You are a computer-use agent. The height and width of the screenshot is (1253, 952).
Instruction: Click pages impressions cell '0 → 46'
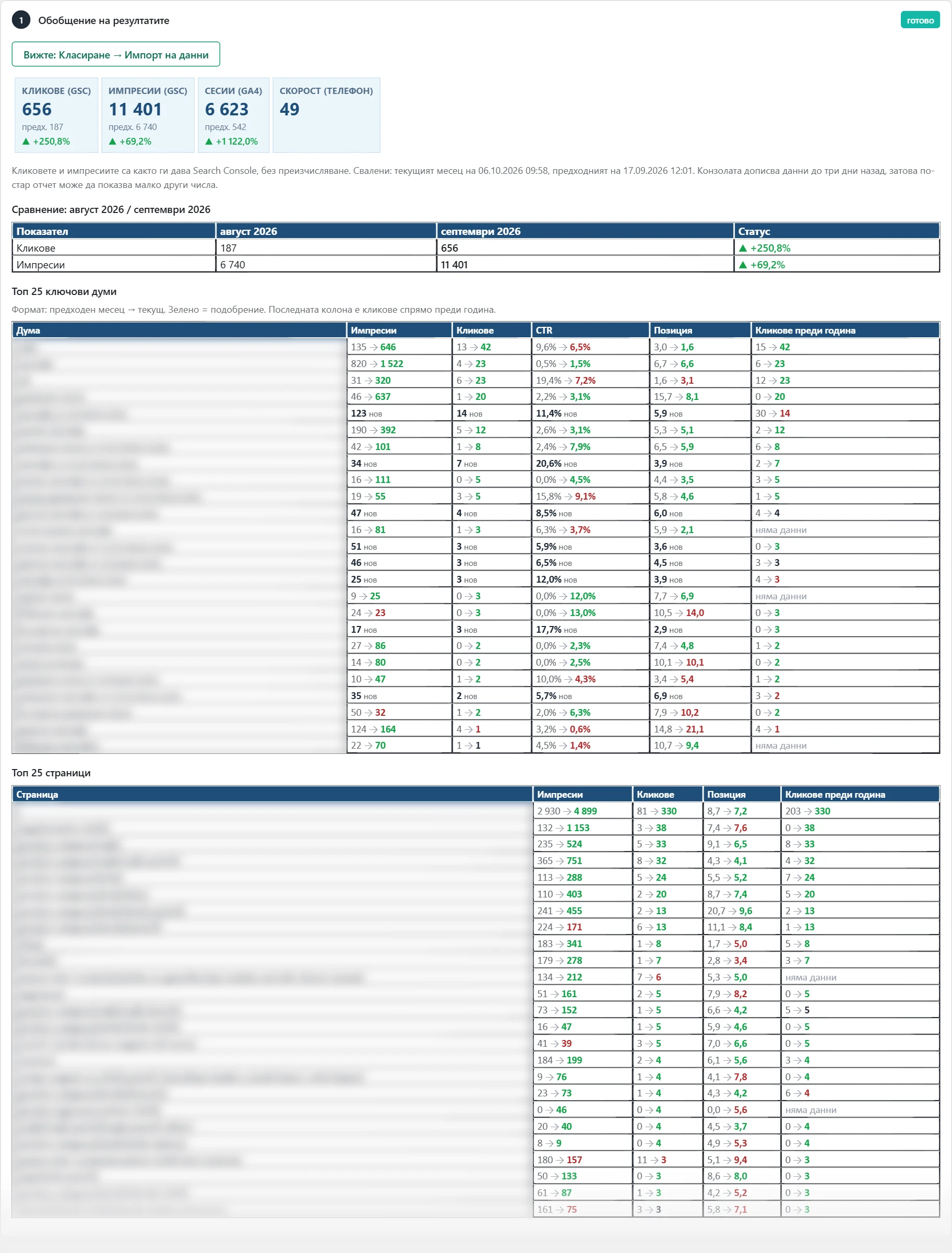point(582,1110)
